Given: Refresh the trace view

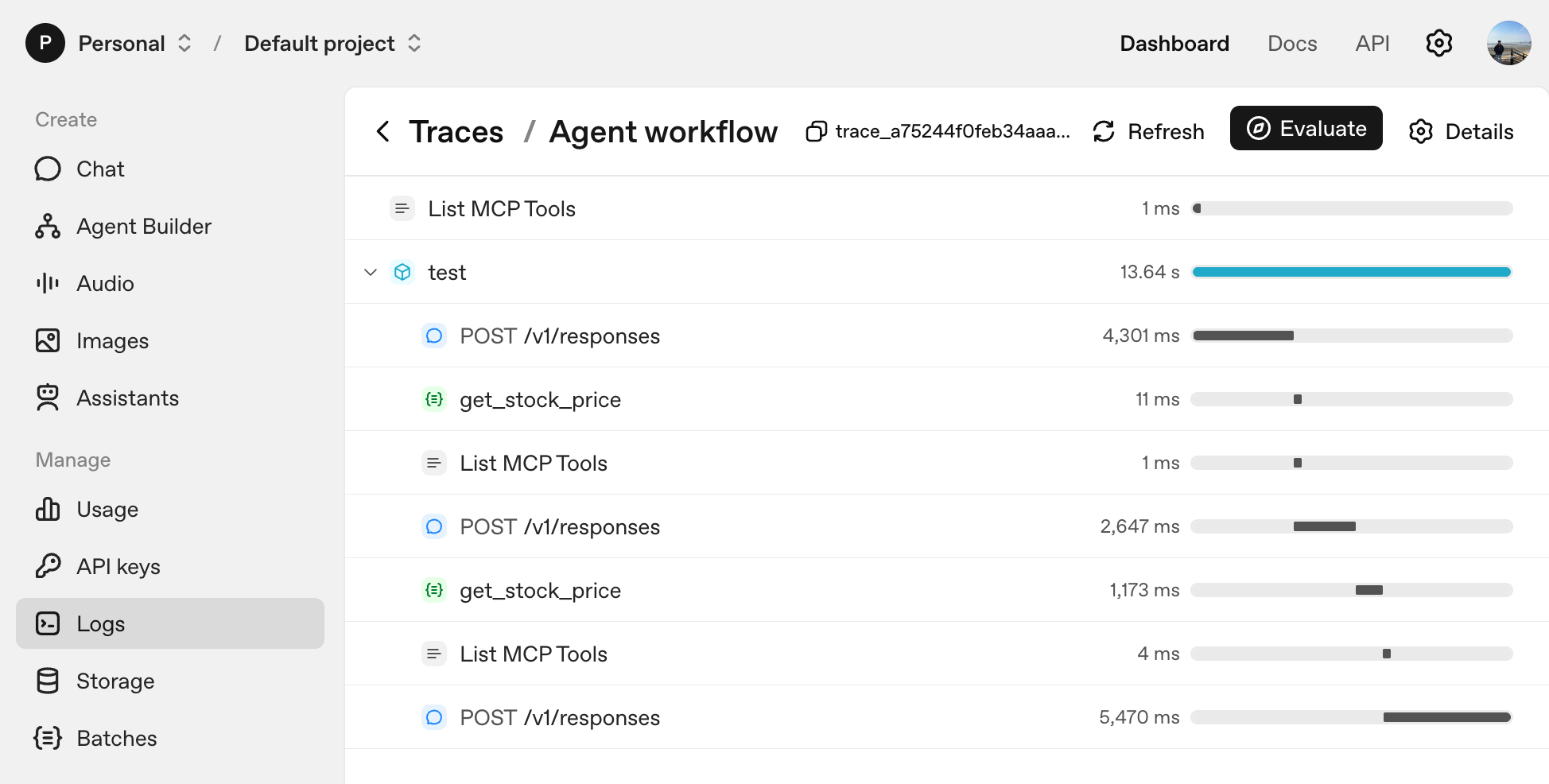Looking at the screenshot, I should pos(1149,131).
